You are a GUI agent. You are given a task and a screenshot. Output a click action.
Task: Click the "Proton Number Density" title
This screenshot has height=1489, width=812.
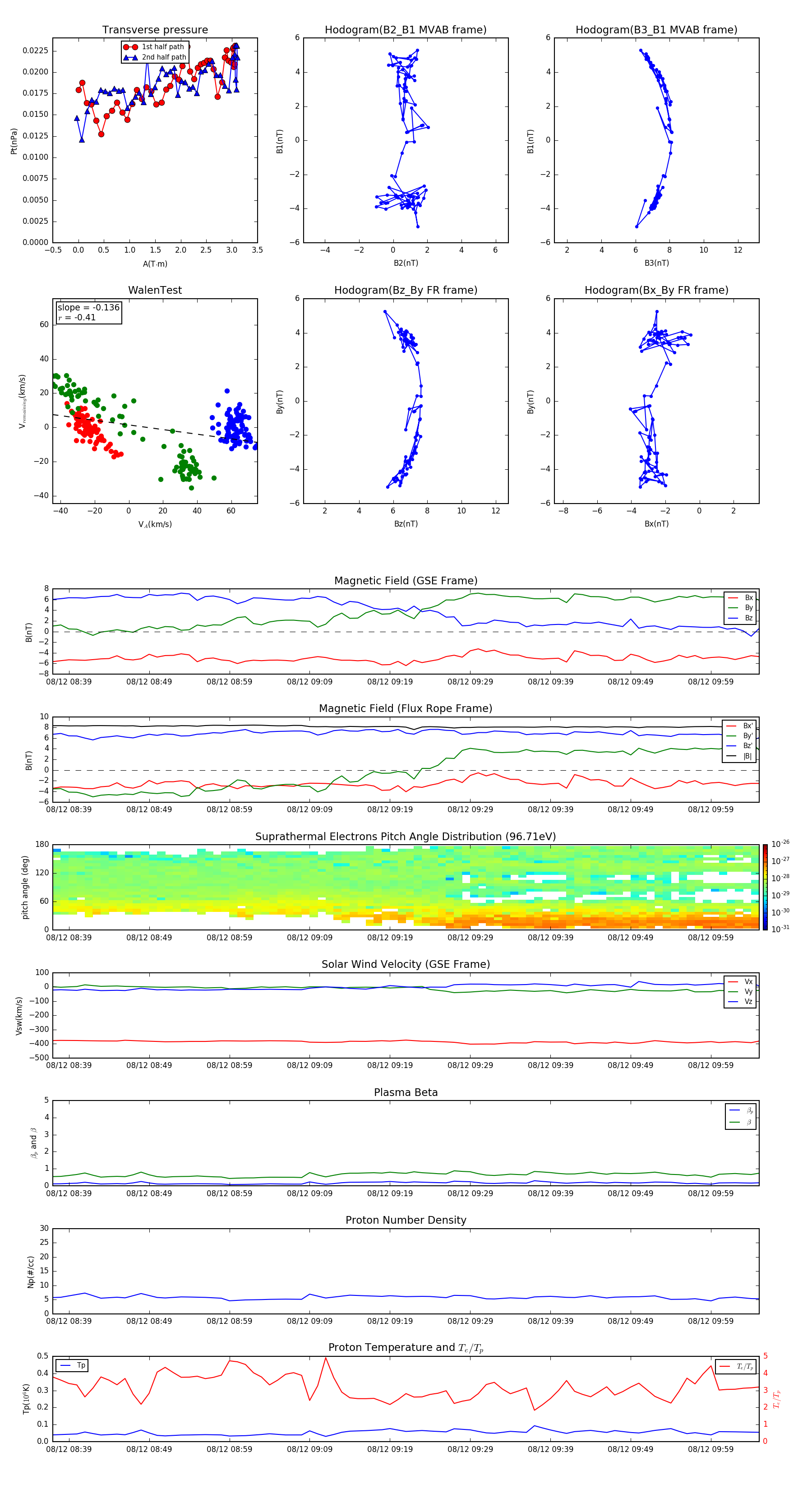[x=406, y=1220]
